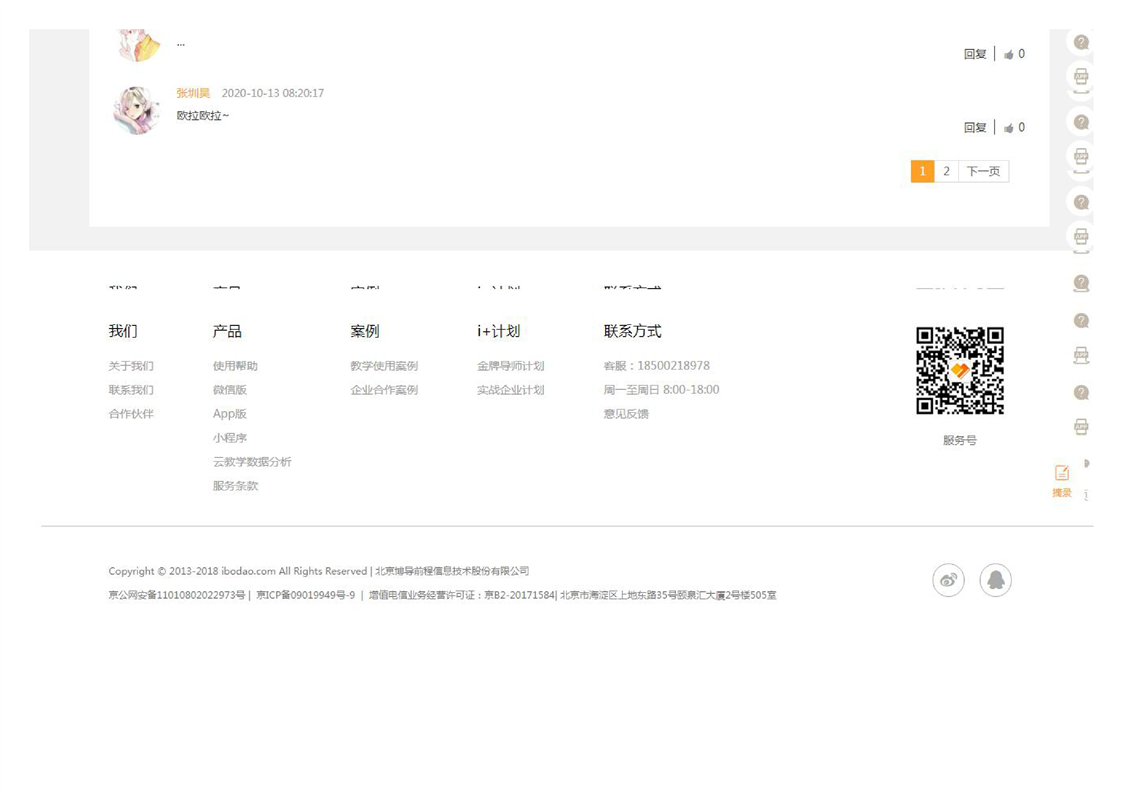Open 云教学数据分析 link
This screenshot has height=793, width=1122.
coord(252,462)
